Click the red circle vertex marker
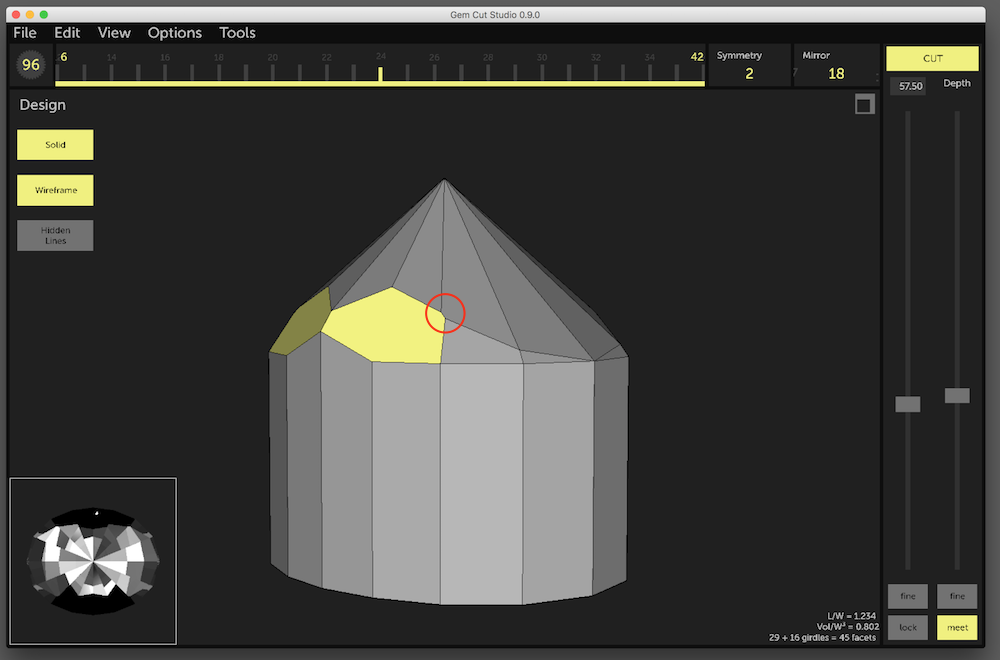The width and height of the screenshot is (1000, 660). click(445, 313)
